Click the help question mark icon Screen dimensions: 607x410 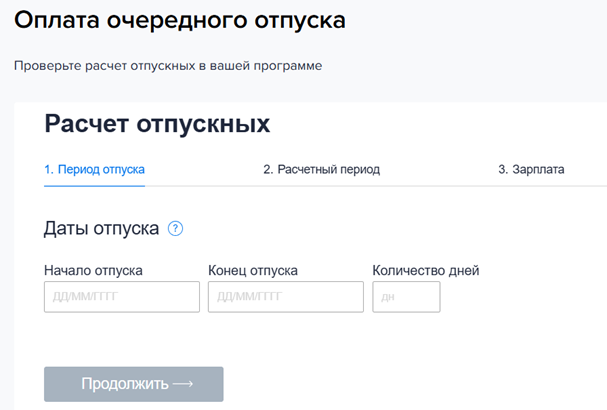[176, 228]
